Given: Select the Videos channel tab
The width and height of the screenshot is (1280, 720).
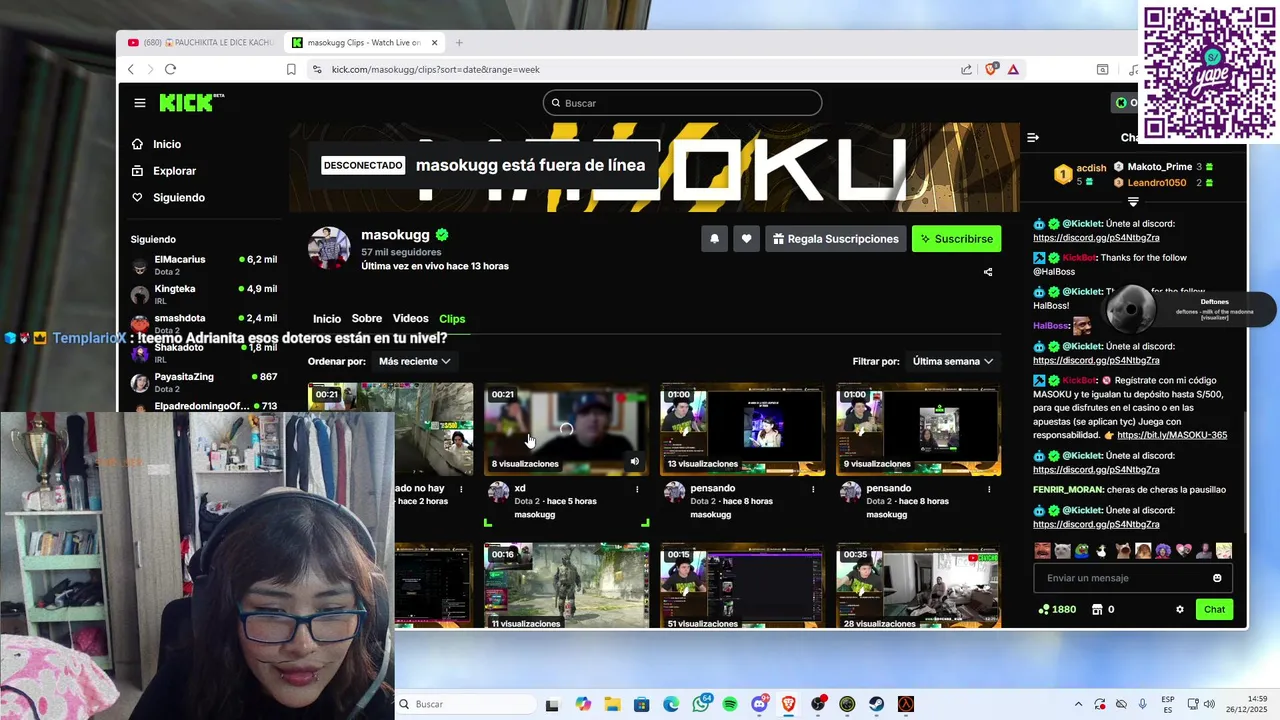Looking at the screenshot, I should (x=410, y=319).
